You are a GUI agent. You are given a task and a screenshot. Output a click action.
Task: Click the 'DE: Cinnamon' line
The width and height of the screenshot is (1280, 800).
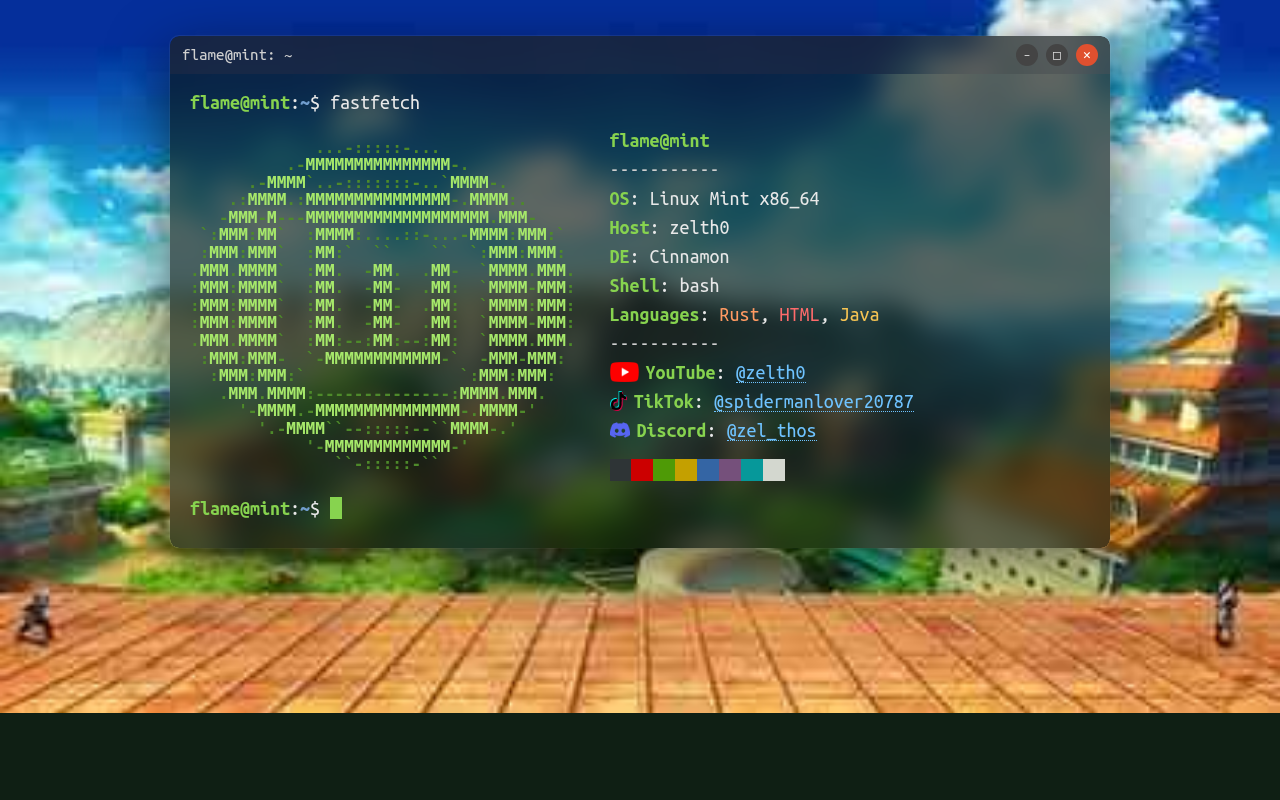click(x=670, y=257)
